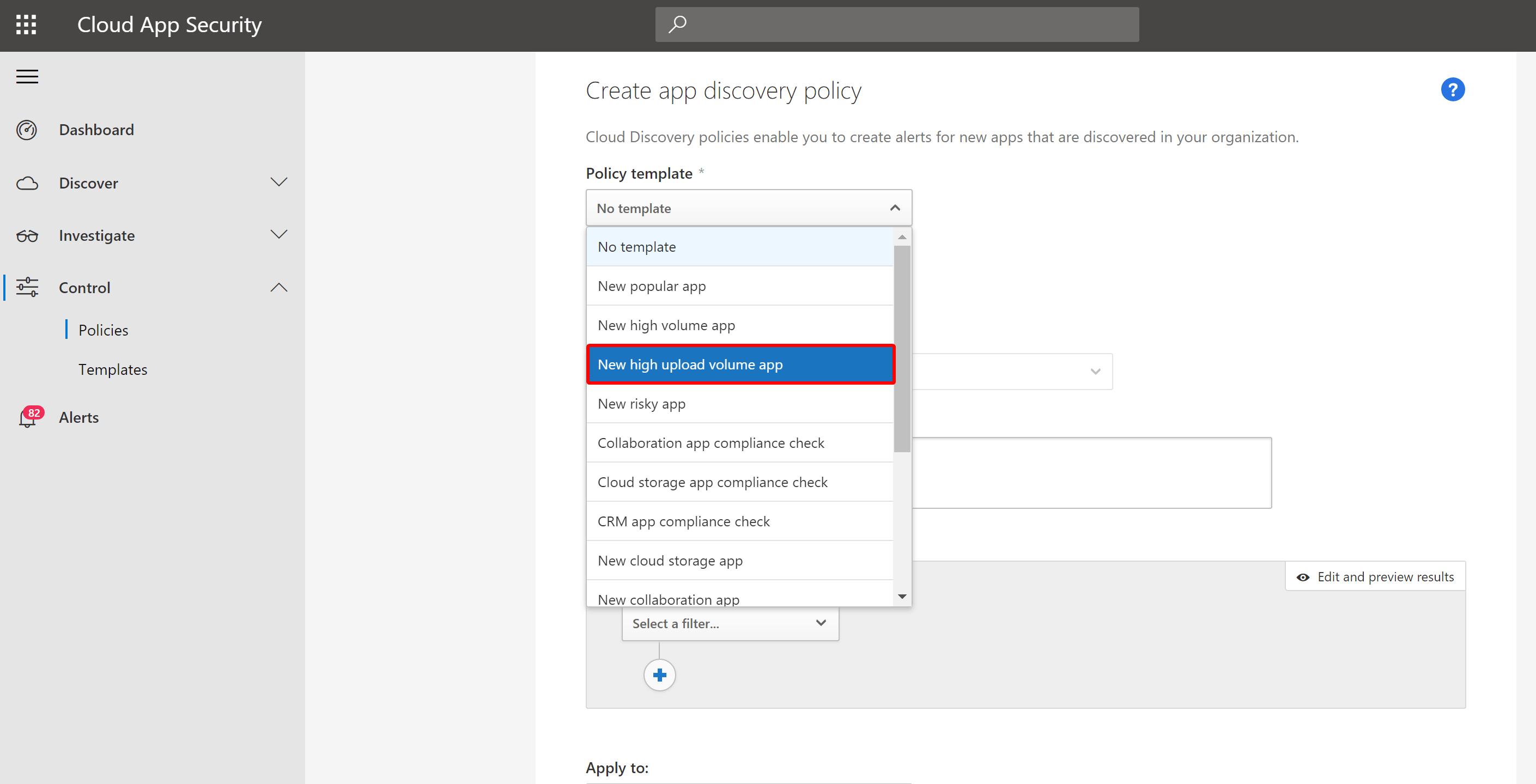
Task: Open the Select a filter dropdown
Action: point(730,624)
